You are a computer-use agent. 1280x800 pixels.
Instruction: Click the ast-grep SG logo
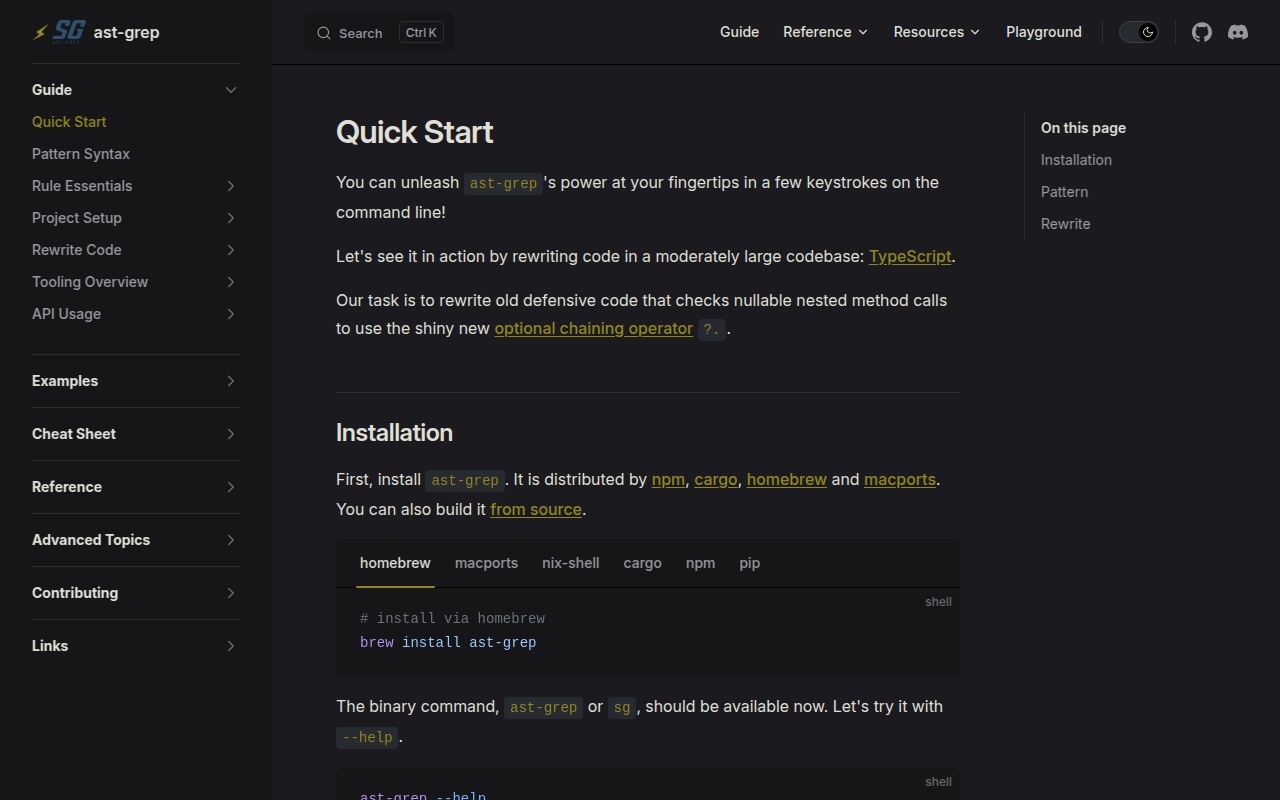(x=59, y=32)
